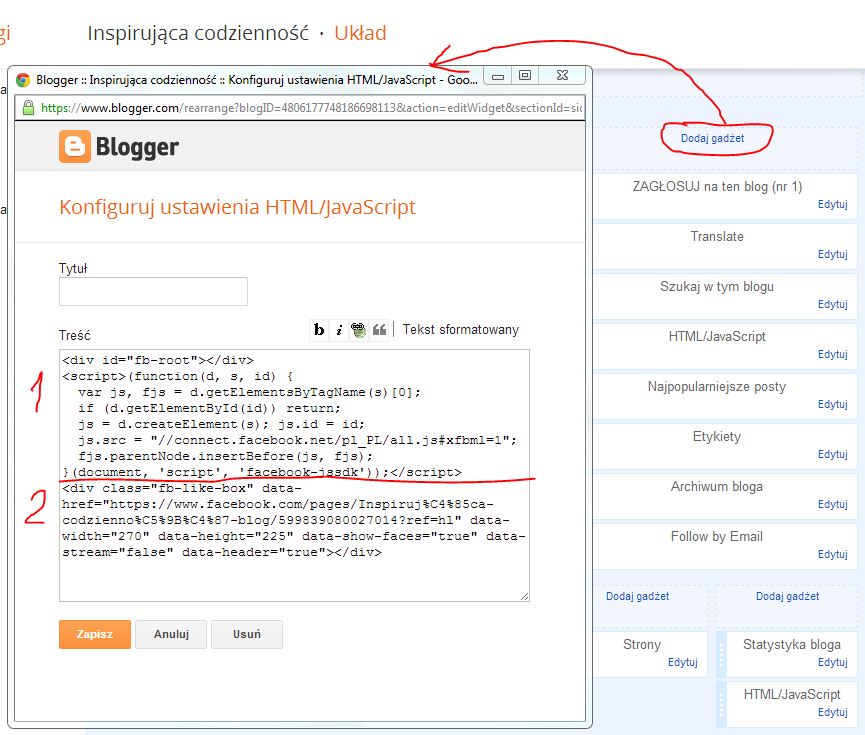
Task: Click the Tytuł field label
Action: pyautogui.click(x=73, y=269)
